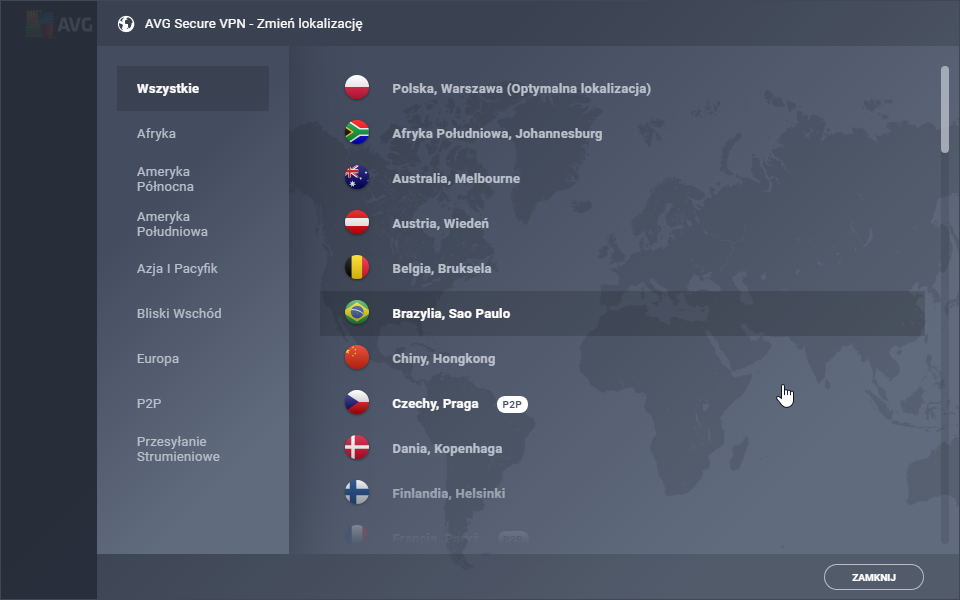The image size is (960, 600).
Task: Click the Czech Republic flag icon
Action: pos(357,404)
